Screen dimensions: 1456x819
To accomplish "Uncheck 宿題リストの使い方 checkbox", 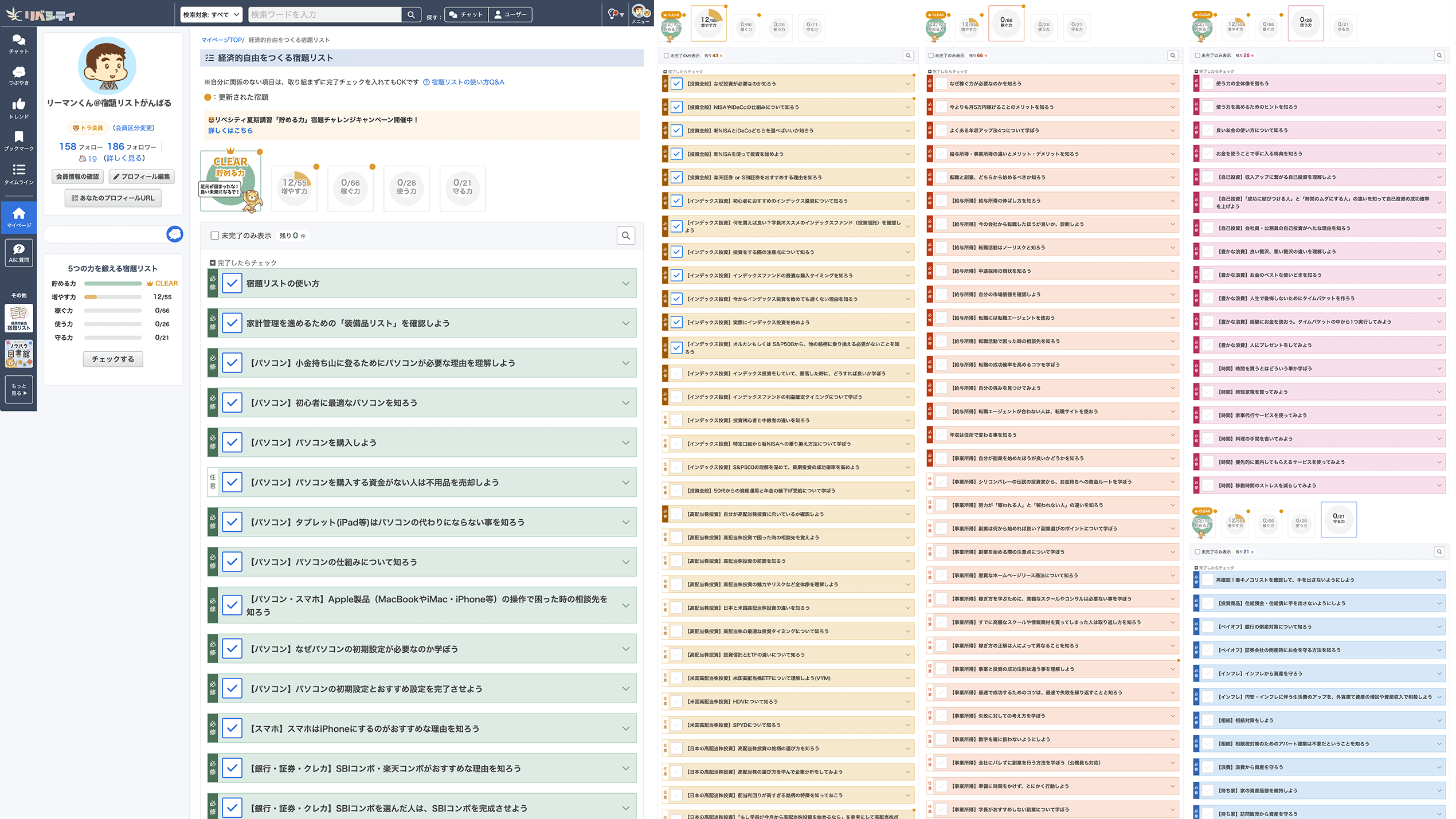I will (232, 283).
